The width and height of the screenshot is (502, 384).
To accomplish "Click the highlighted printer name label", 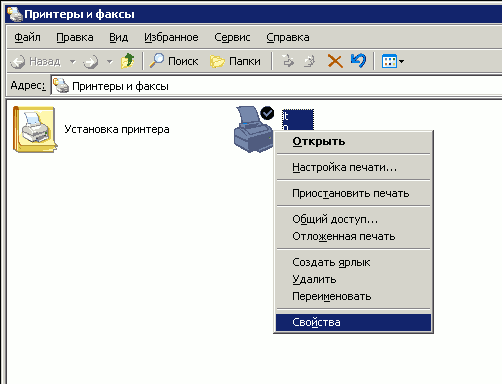I will [x=298, y=120].
